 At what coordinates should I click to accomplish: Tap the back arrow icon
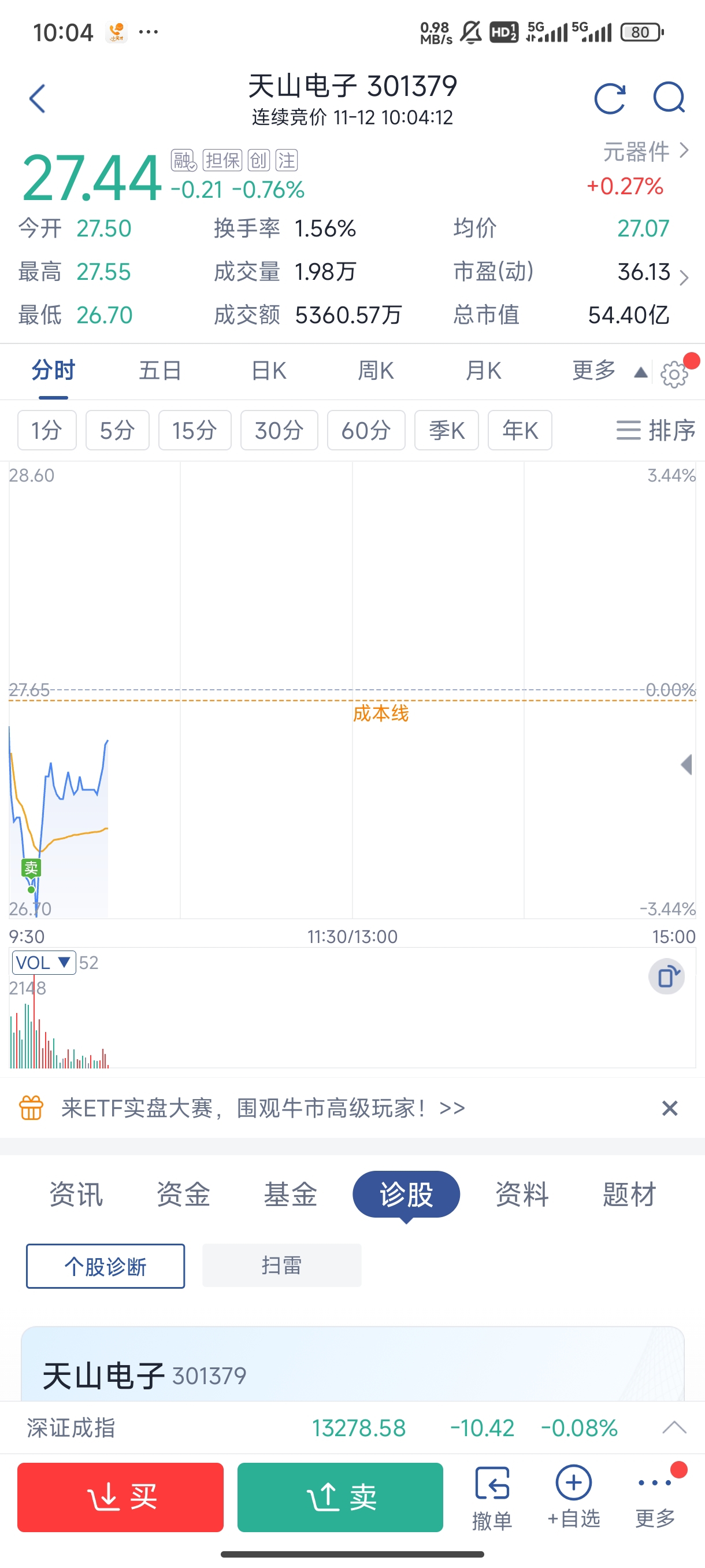pyautogui.click(x=37, y=99)
